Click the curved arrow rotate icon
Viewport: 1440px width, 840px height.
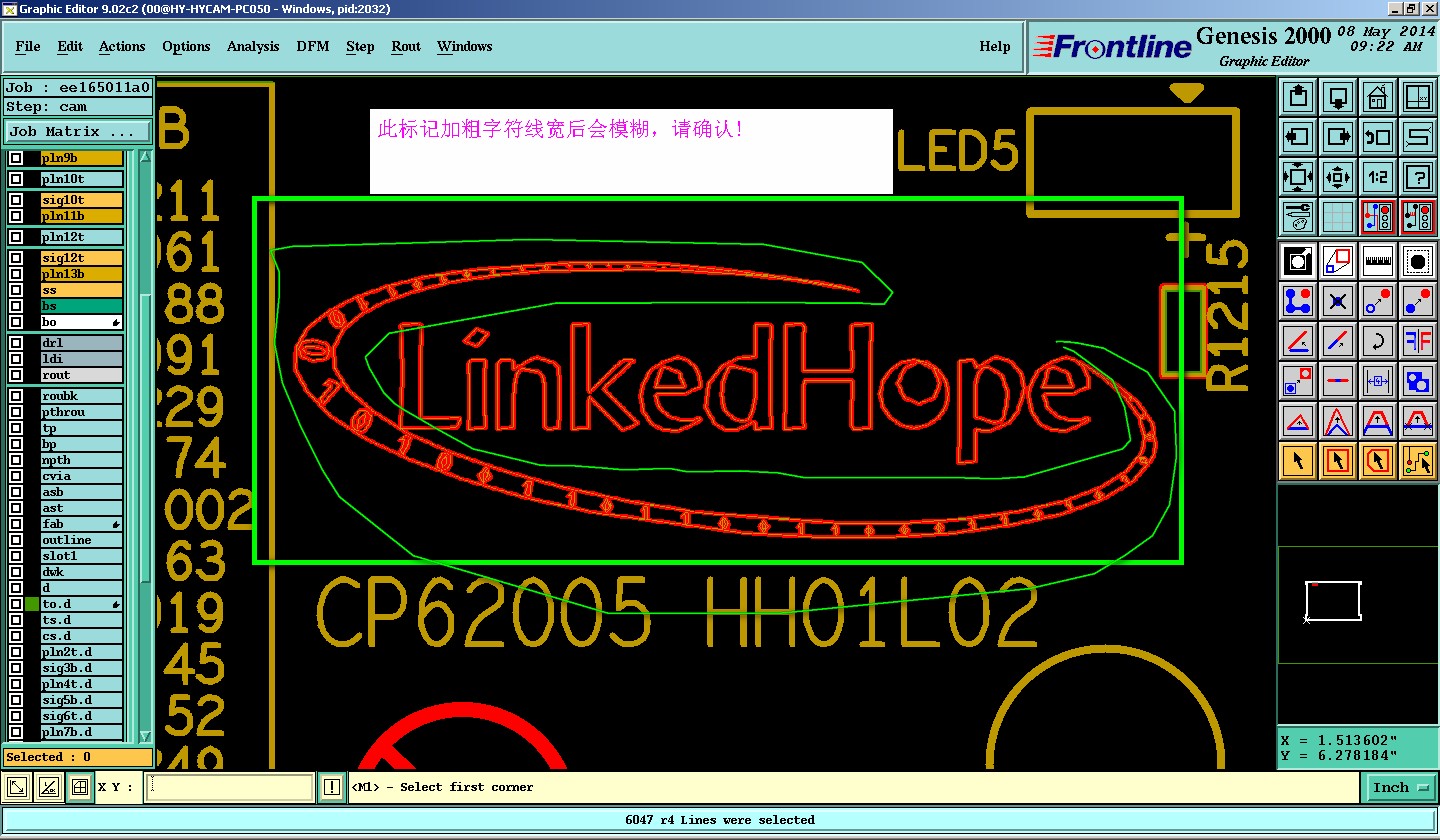coord(1378,341)
